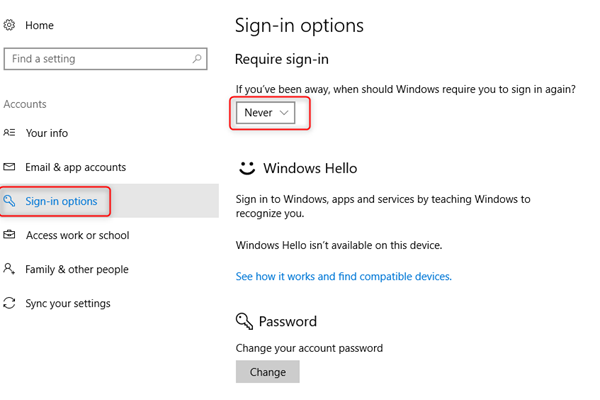Click the Password key icon

click(245, 322)
